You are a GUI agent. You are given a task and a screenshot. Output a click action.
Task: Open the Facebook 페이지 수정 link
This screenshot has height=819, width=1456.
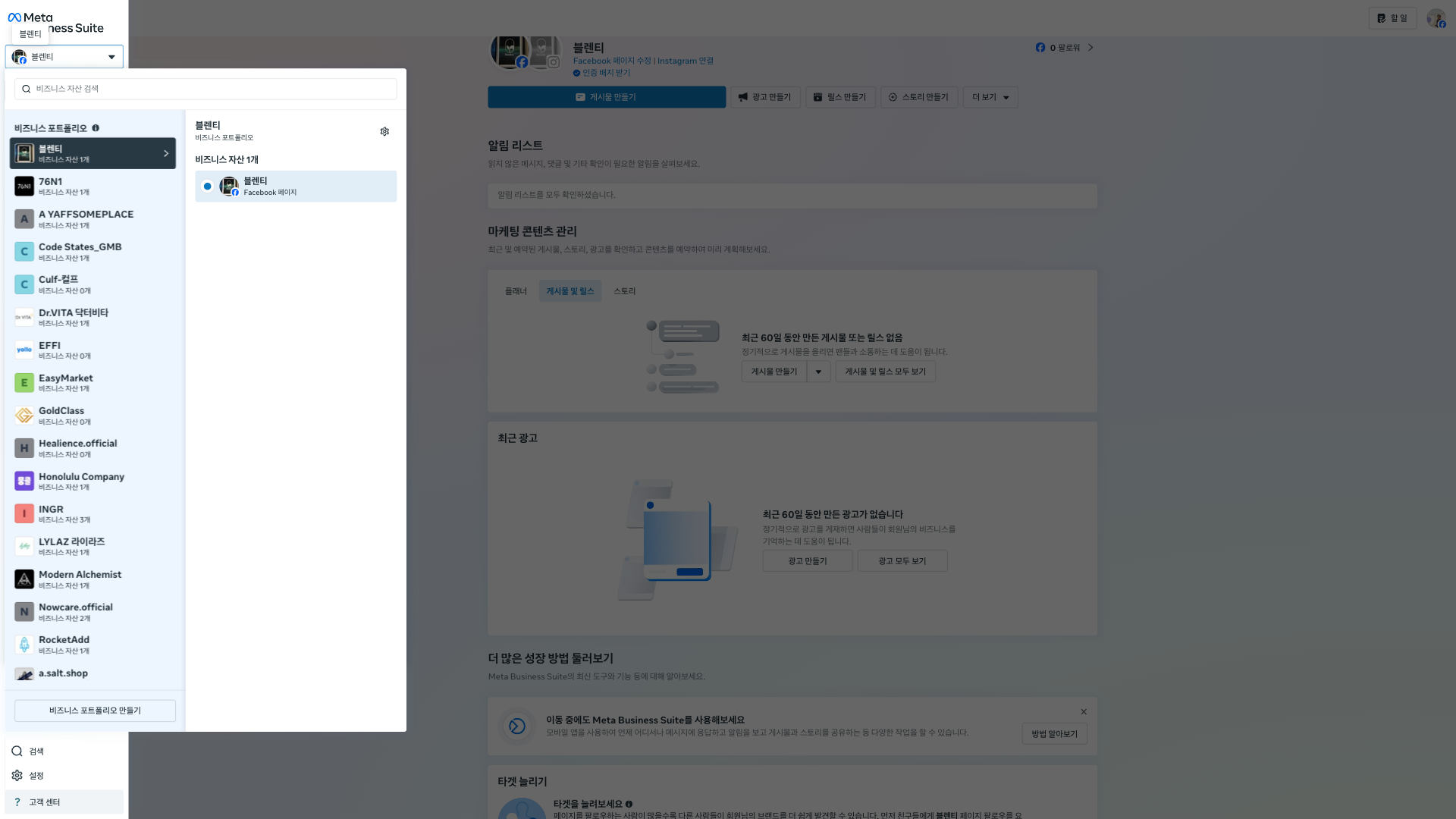point(612,61)
